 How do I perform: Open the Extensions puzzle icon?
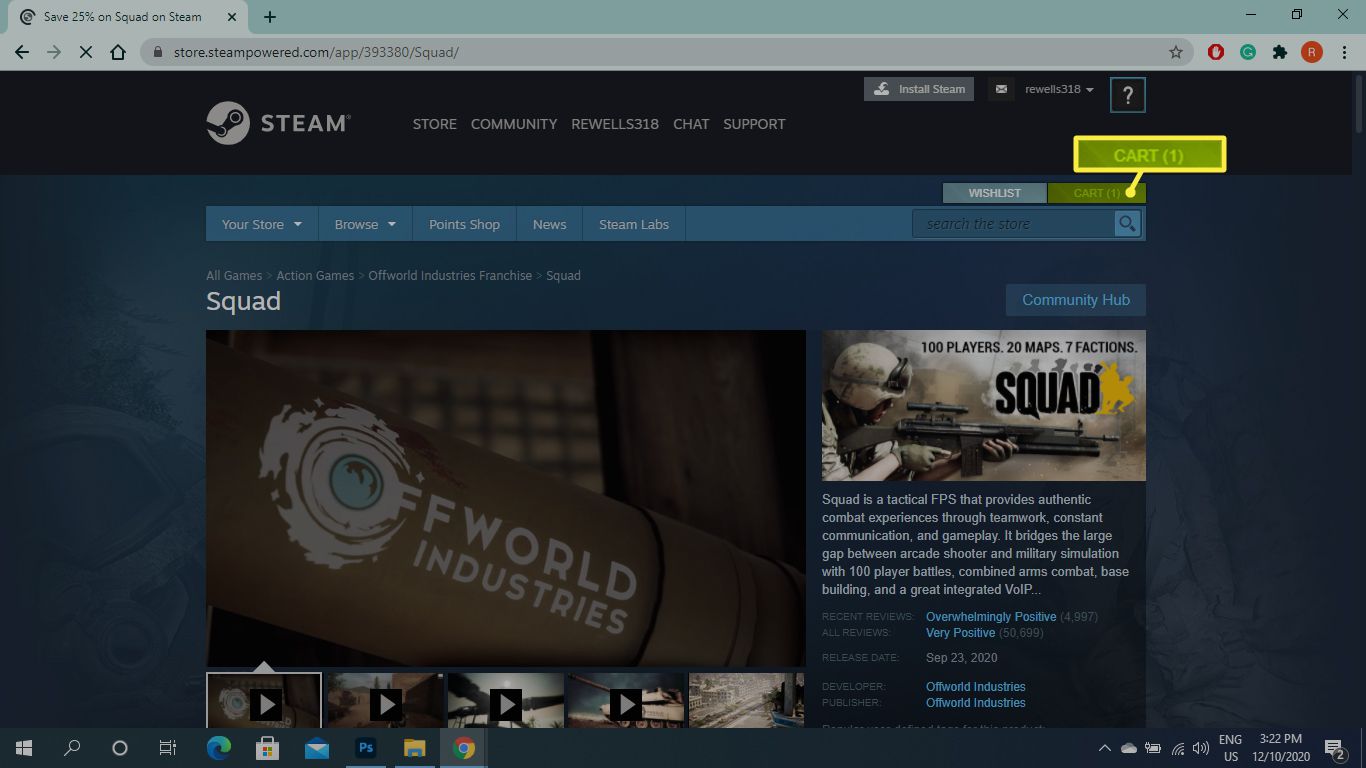coord(1280,52)
